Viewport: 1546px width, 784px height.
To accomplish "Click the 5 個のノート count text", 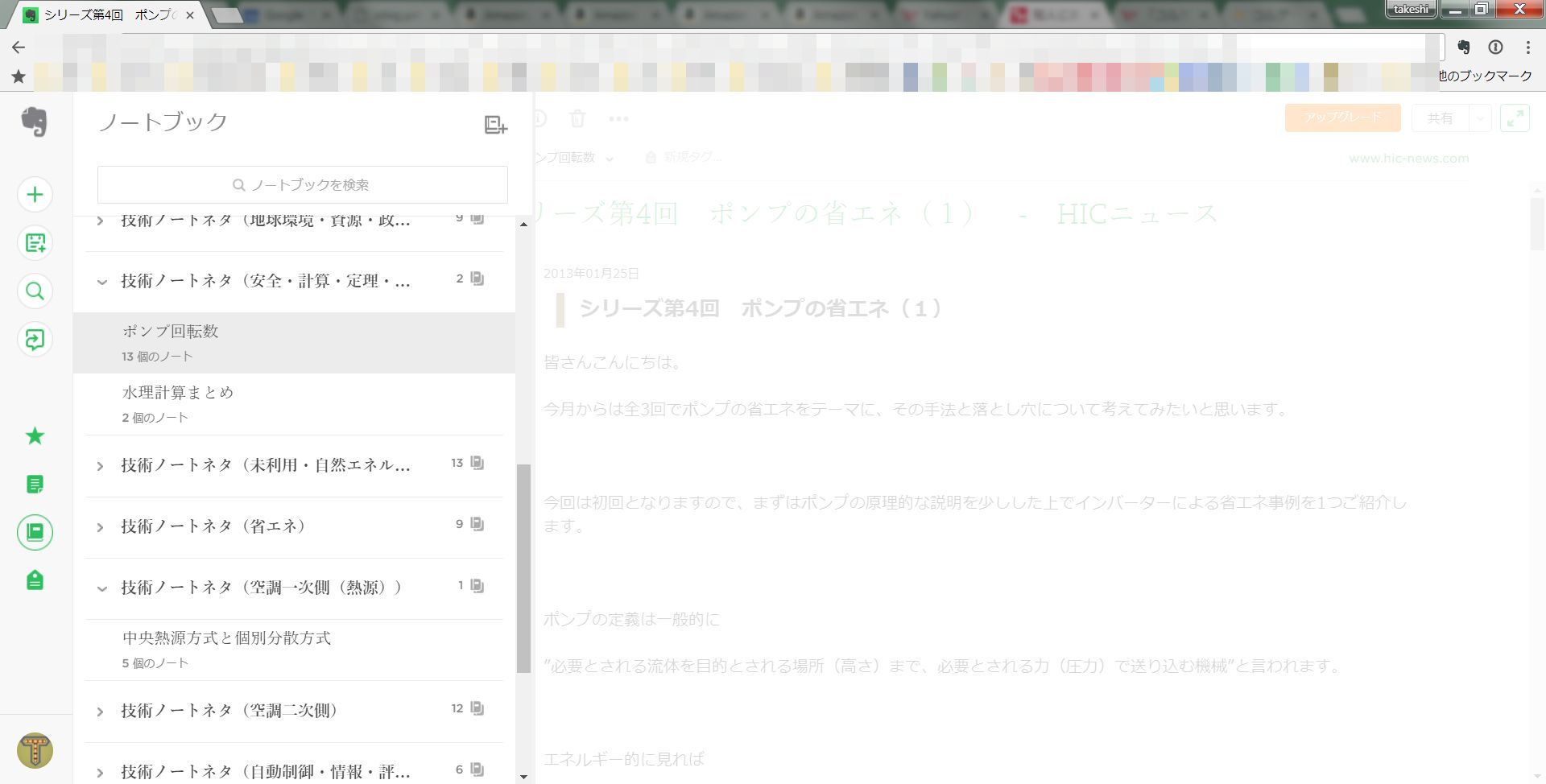I will coord(155,663).
